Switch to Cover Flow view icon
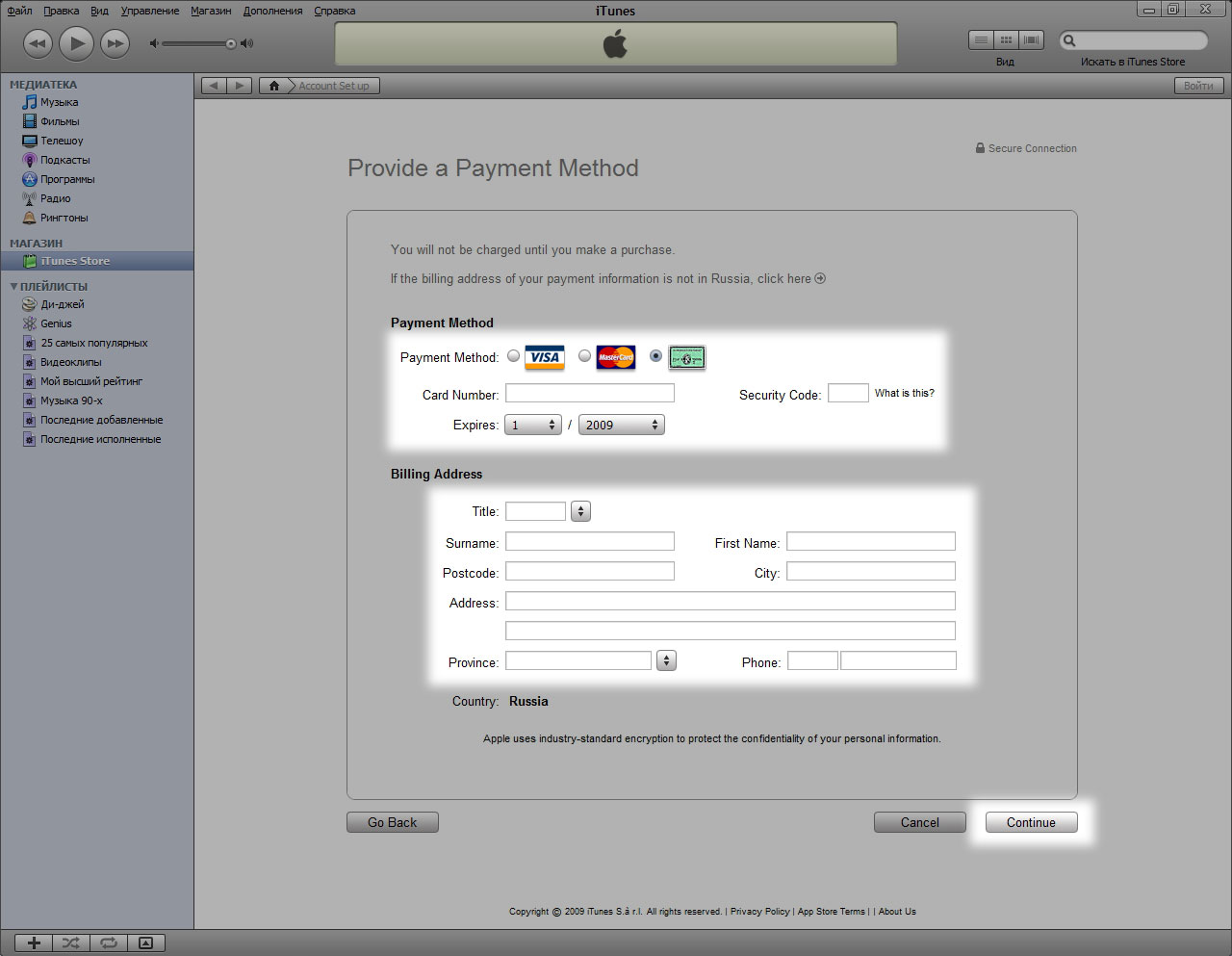This screenshot has width=1232, height=956. click(1032, 40)
